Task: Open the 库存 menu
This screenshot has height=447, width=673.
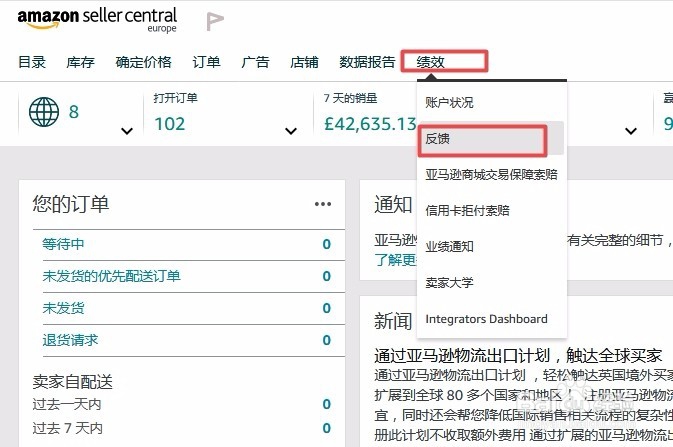Action: (x=80, y=62)
